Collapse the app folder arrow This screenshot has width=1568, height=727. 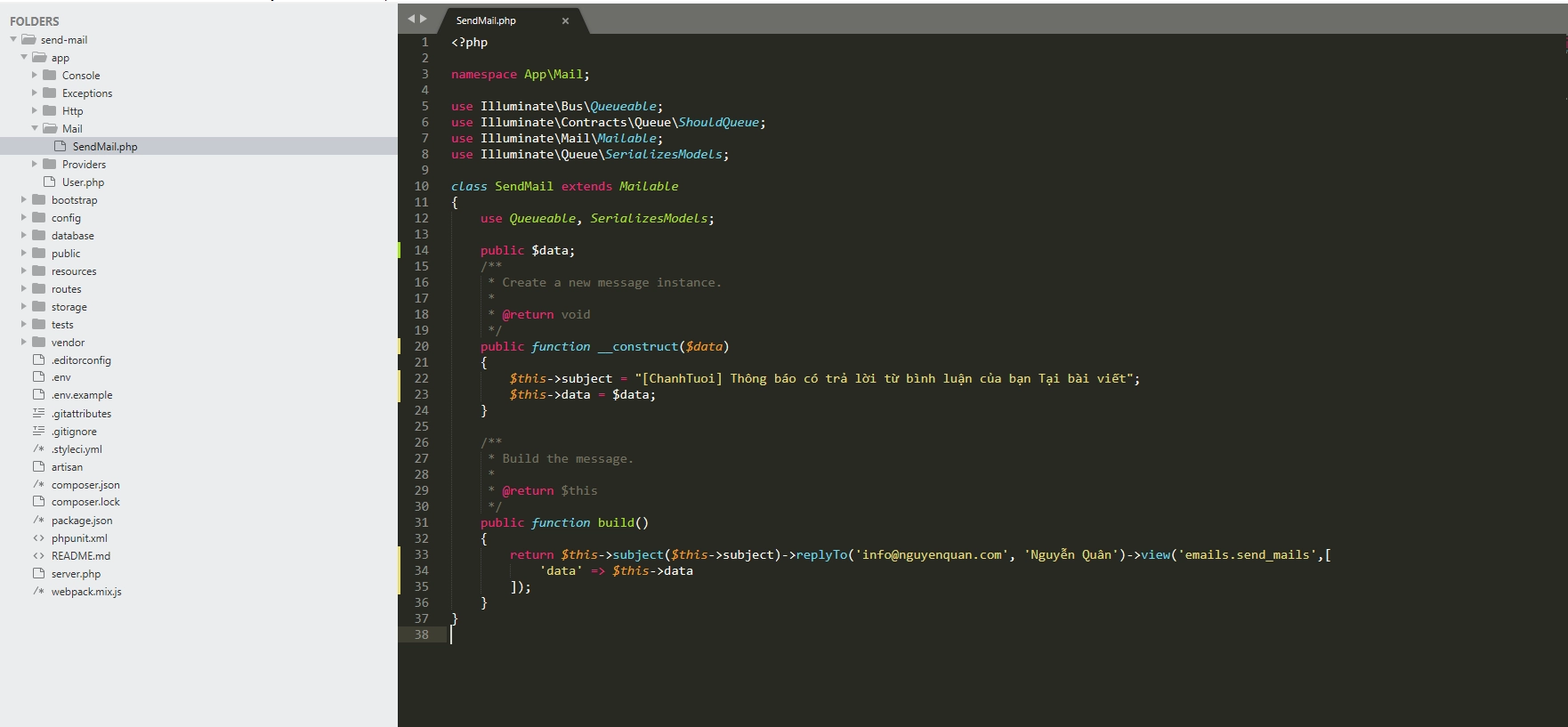coord(24,58)
